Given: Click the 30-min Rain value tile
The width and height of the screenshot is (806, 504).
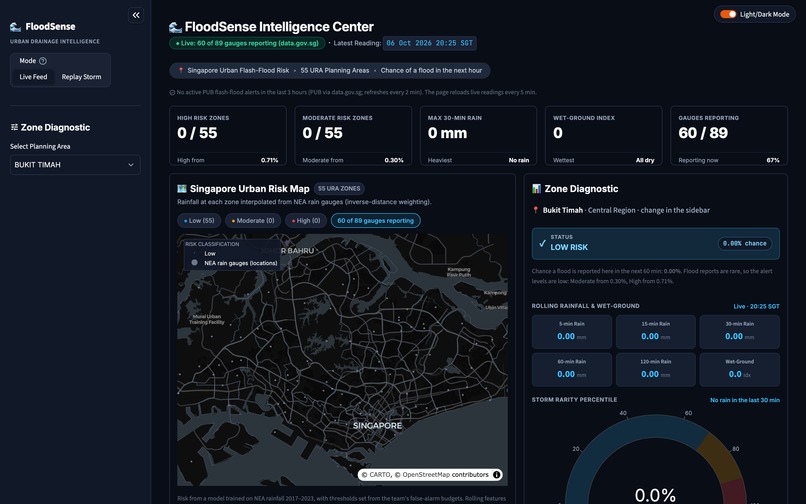Looking at the screenshot, I should pyautogui.click(x=740, y=332).
